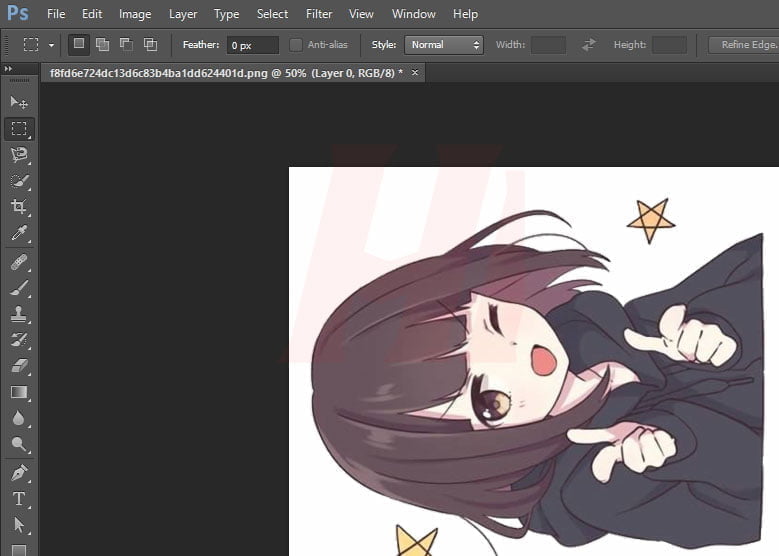Open the Layer menu

pos(182,14)
